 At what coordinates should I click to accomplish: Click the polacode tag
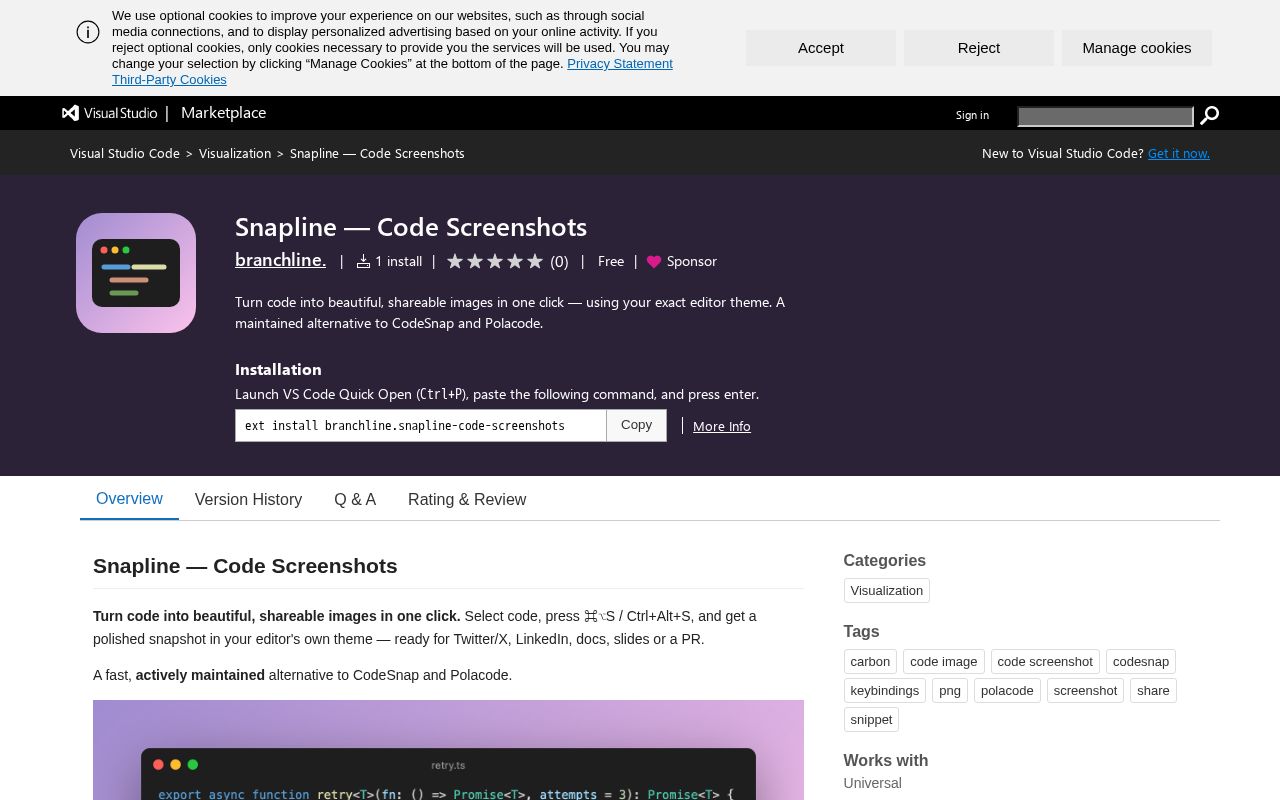pos(1007,691)
